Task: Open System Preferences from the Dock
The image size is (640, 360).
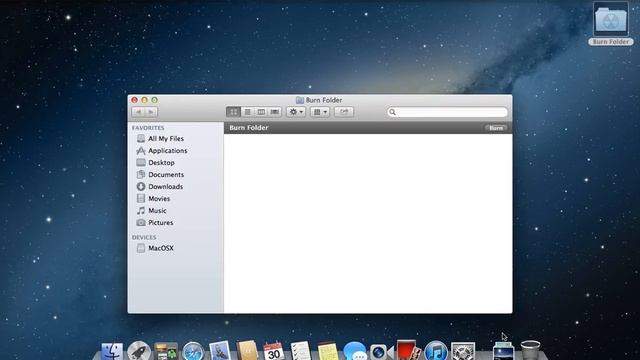Action: (463, 351)
